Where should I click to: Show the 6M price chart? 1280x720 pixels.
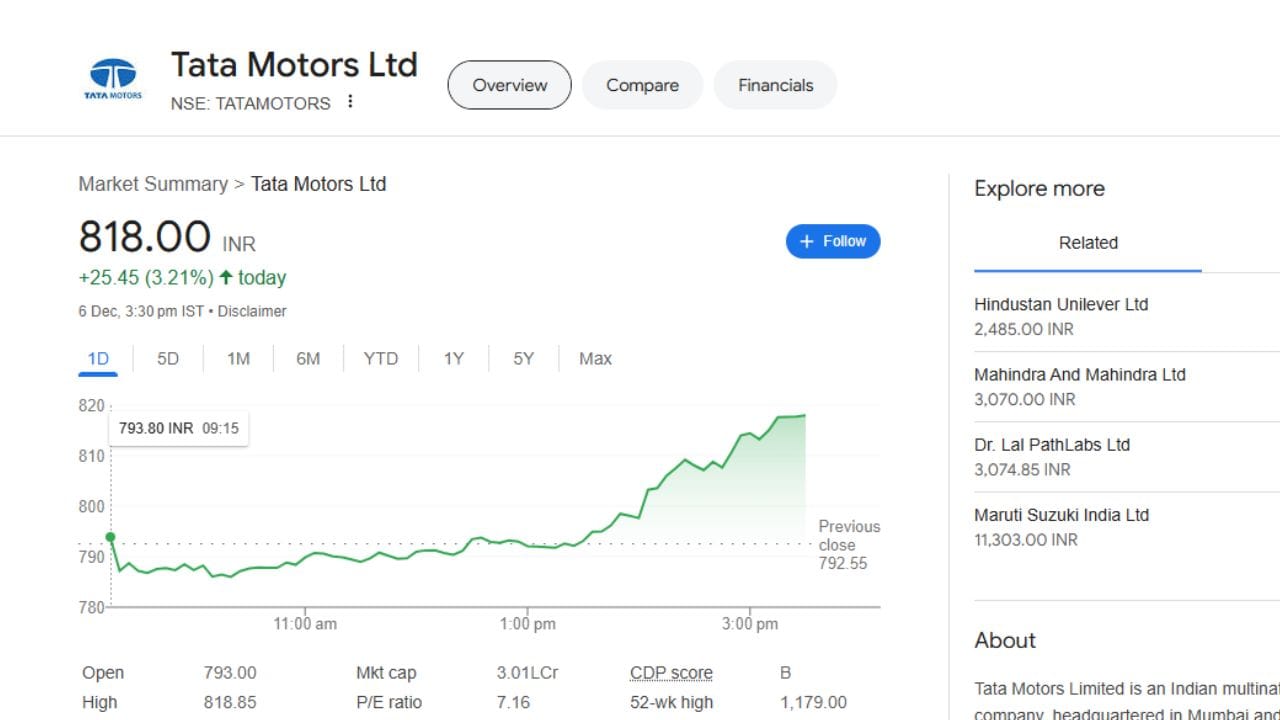308,358
